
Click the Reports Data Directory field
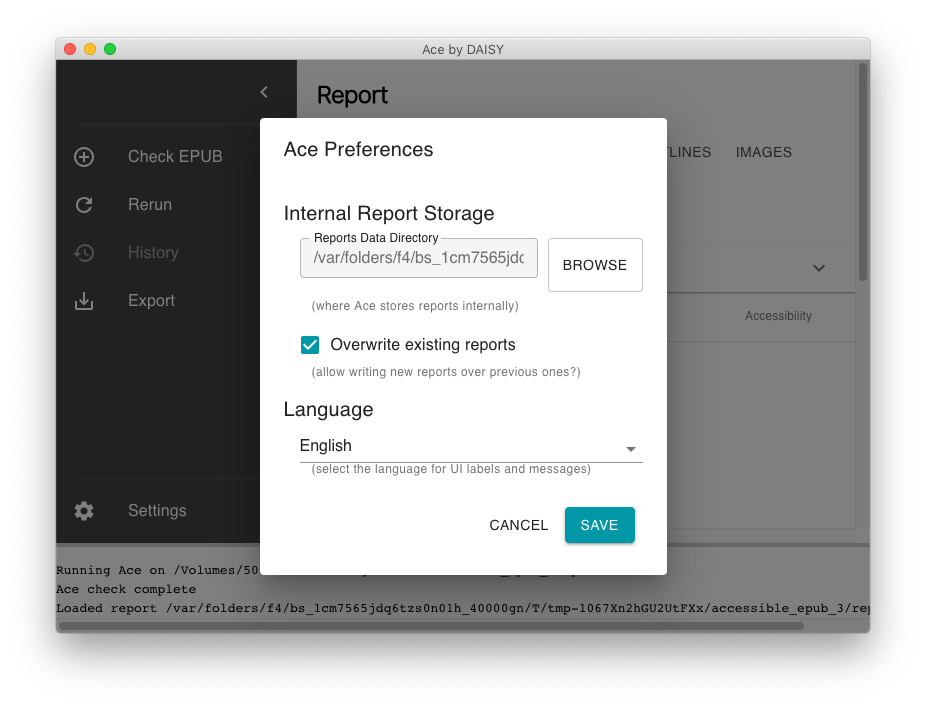coord(419,258)
